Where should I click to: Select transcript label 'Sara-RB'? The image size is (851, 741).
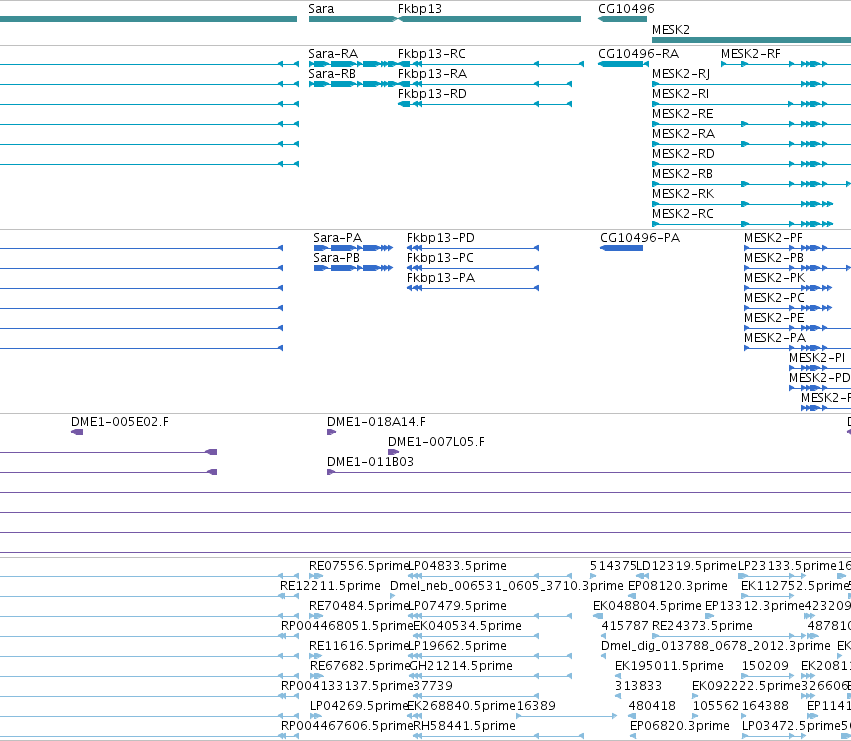(332, 74)
